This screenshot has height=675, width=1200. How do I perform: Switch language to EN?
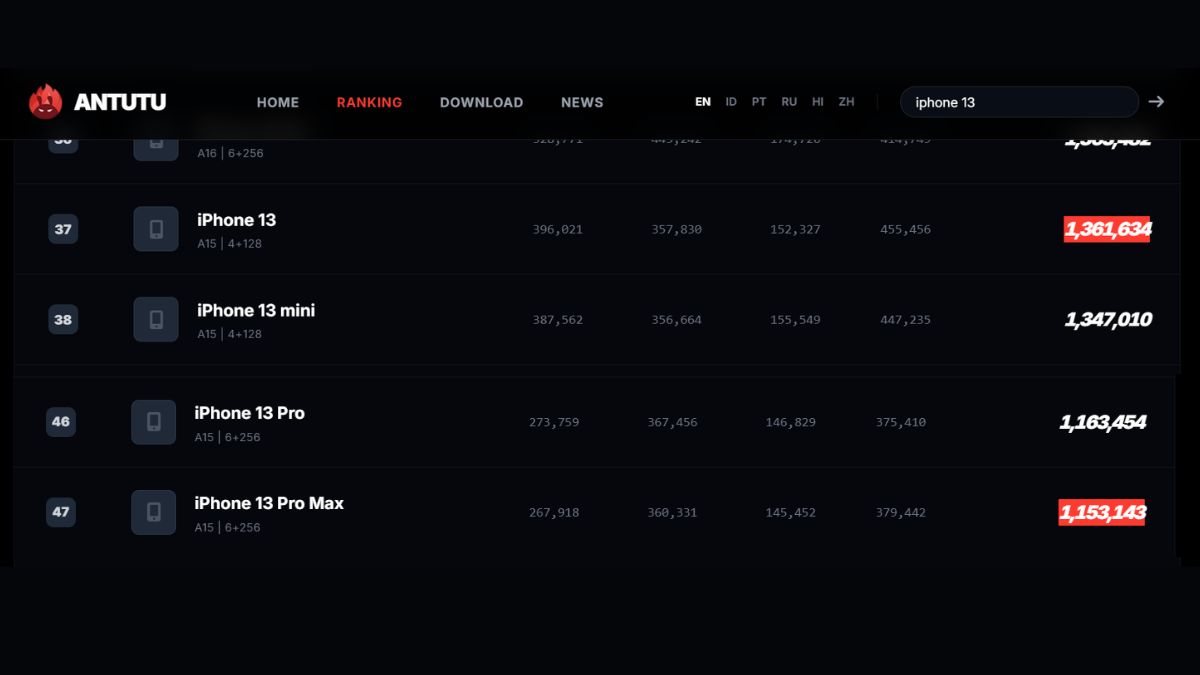click(703, 102)
